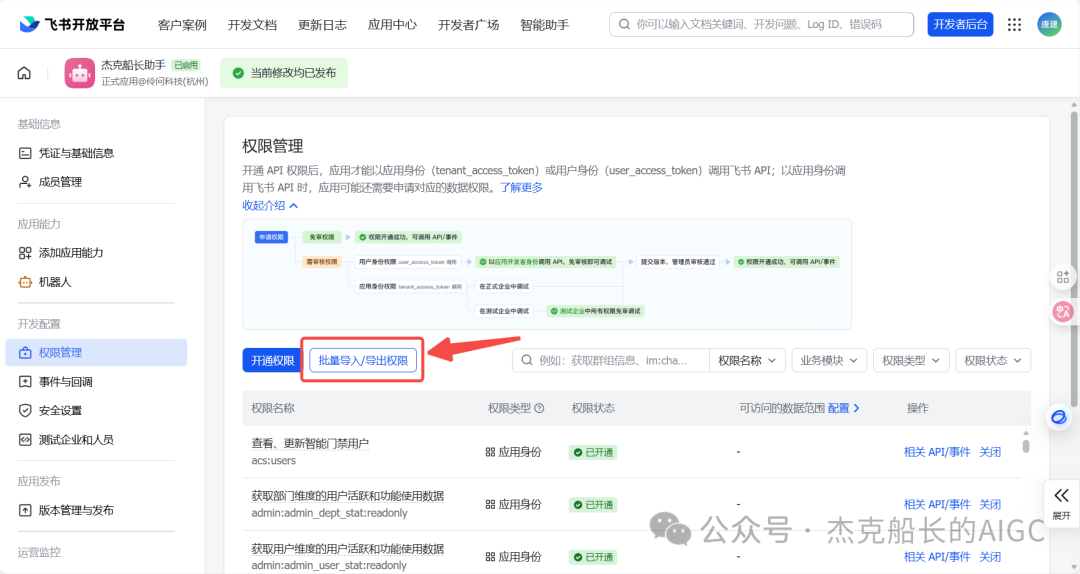The height and width of the screenshot is (574, 1080).
Task: Open the apps grid icon in header
Action: pyautogui.click(x=1014, y=25)
